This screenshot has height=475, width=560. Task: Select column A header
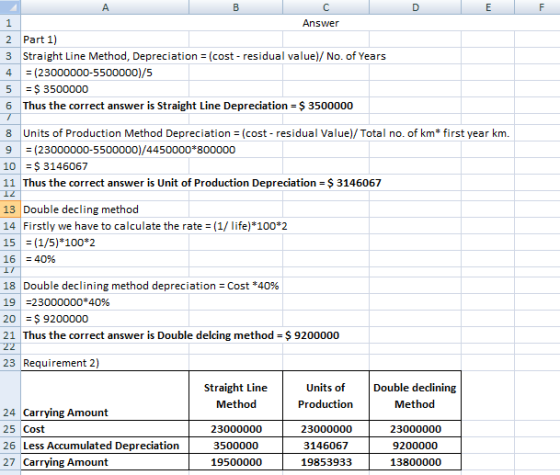pos(105,7)
